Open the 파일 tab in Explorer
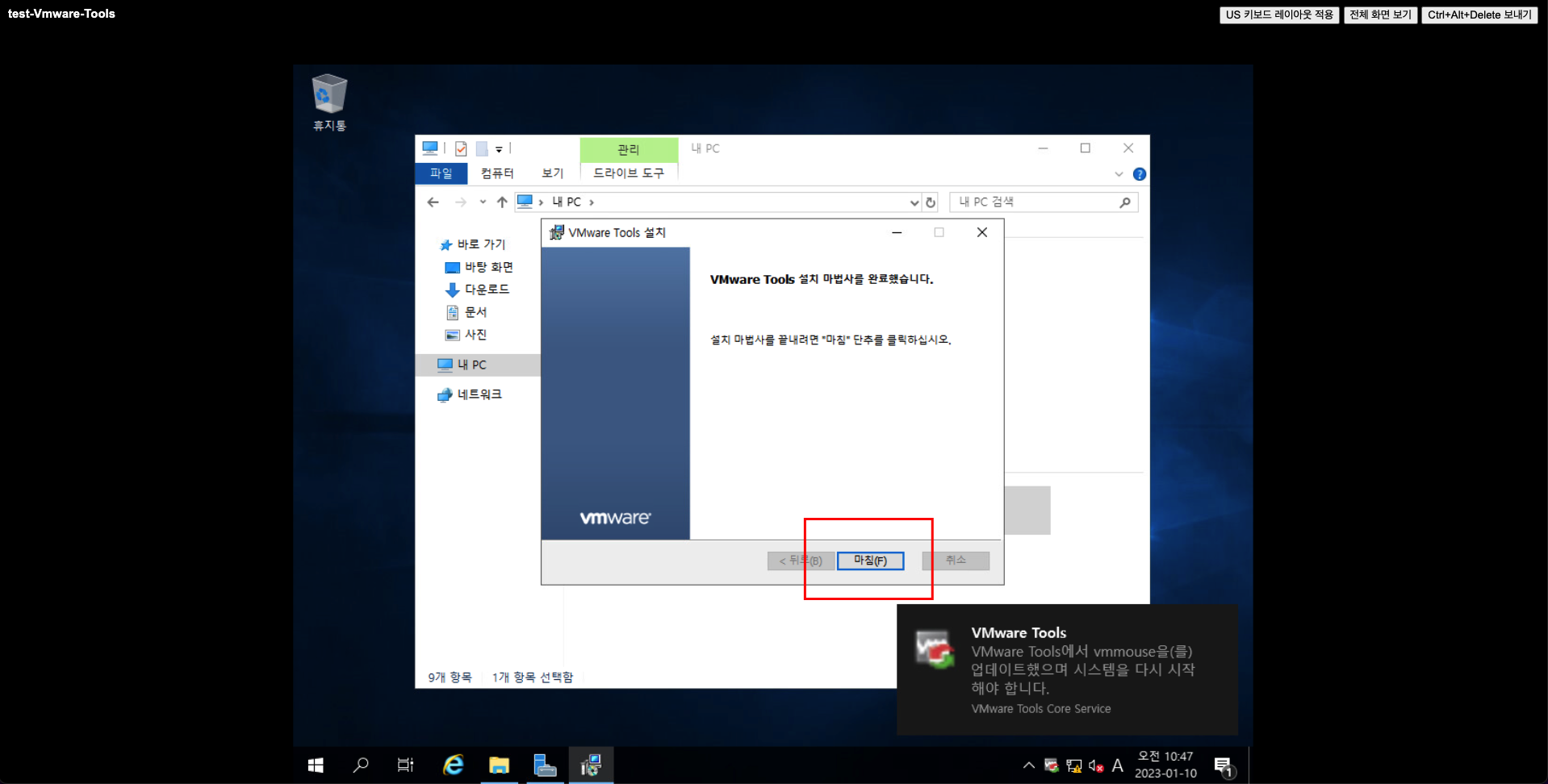This screenshot has width=1548, height=784. point(441,173)
